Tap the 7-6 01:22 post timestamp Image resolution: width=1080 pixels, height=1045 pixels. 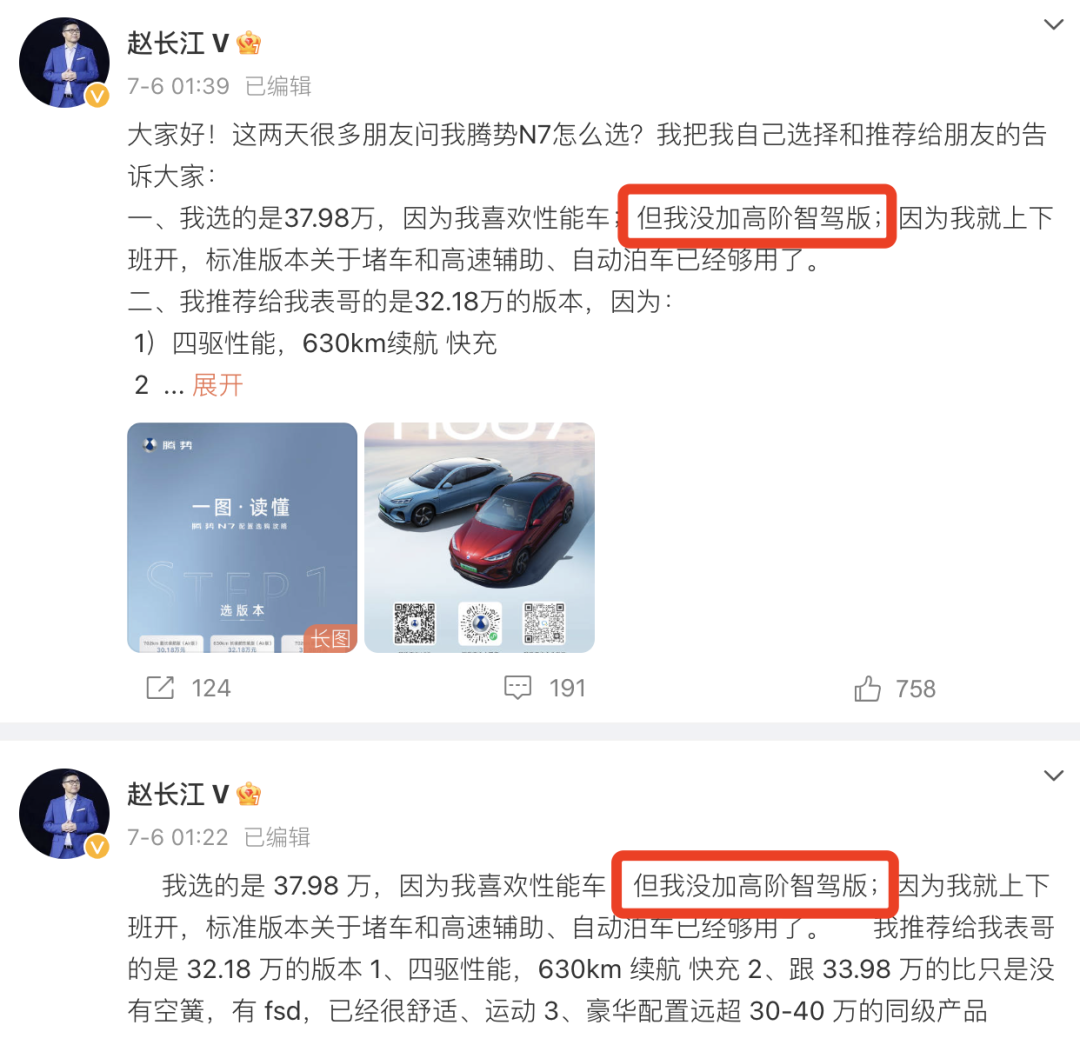[178, 837]
